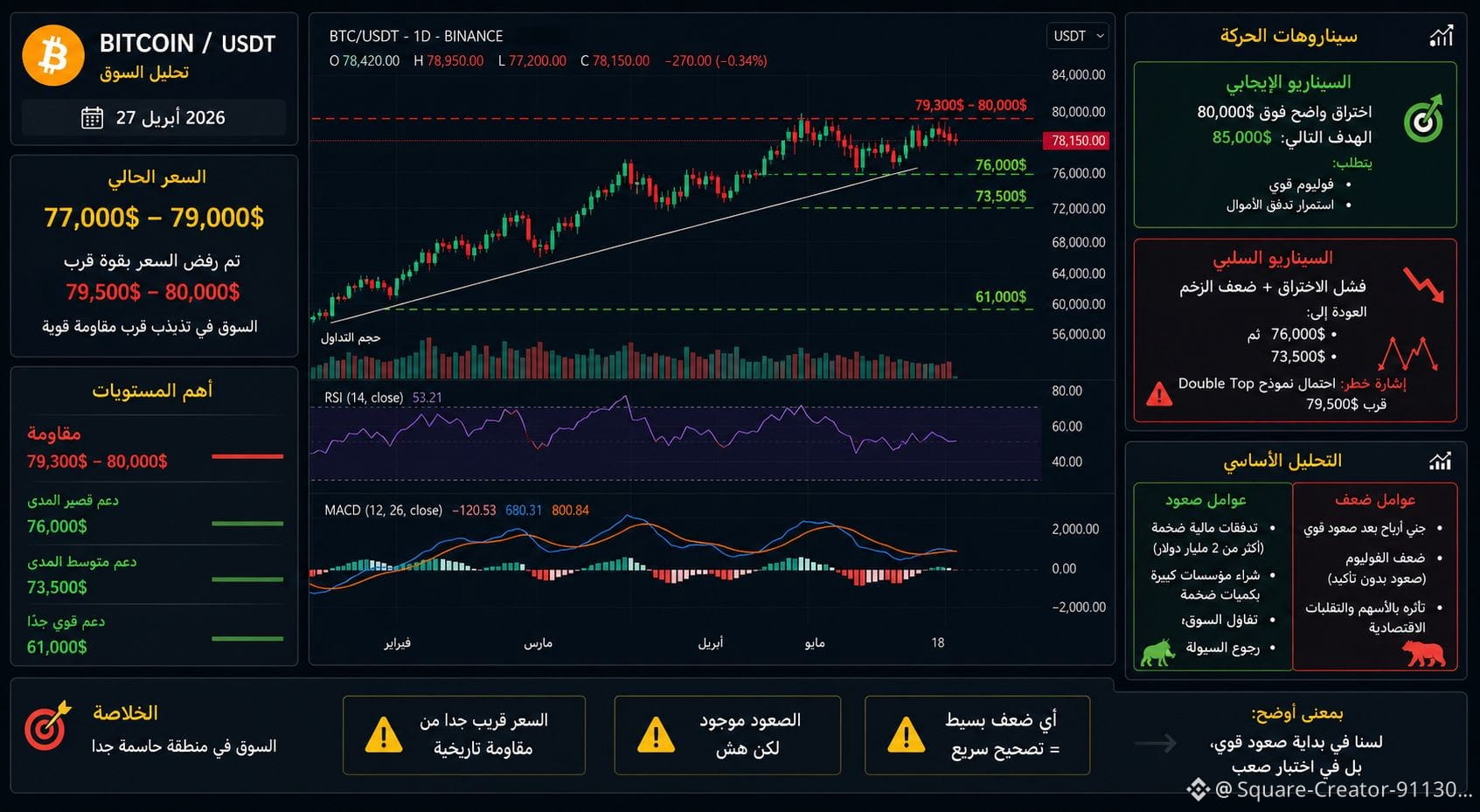The width and height of the screenshot is (1480, 812).
Task: Click chart icon beside التحليل الأساسي
Action: coord(1440,461)
